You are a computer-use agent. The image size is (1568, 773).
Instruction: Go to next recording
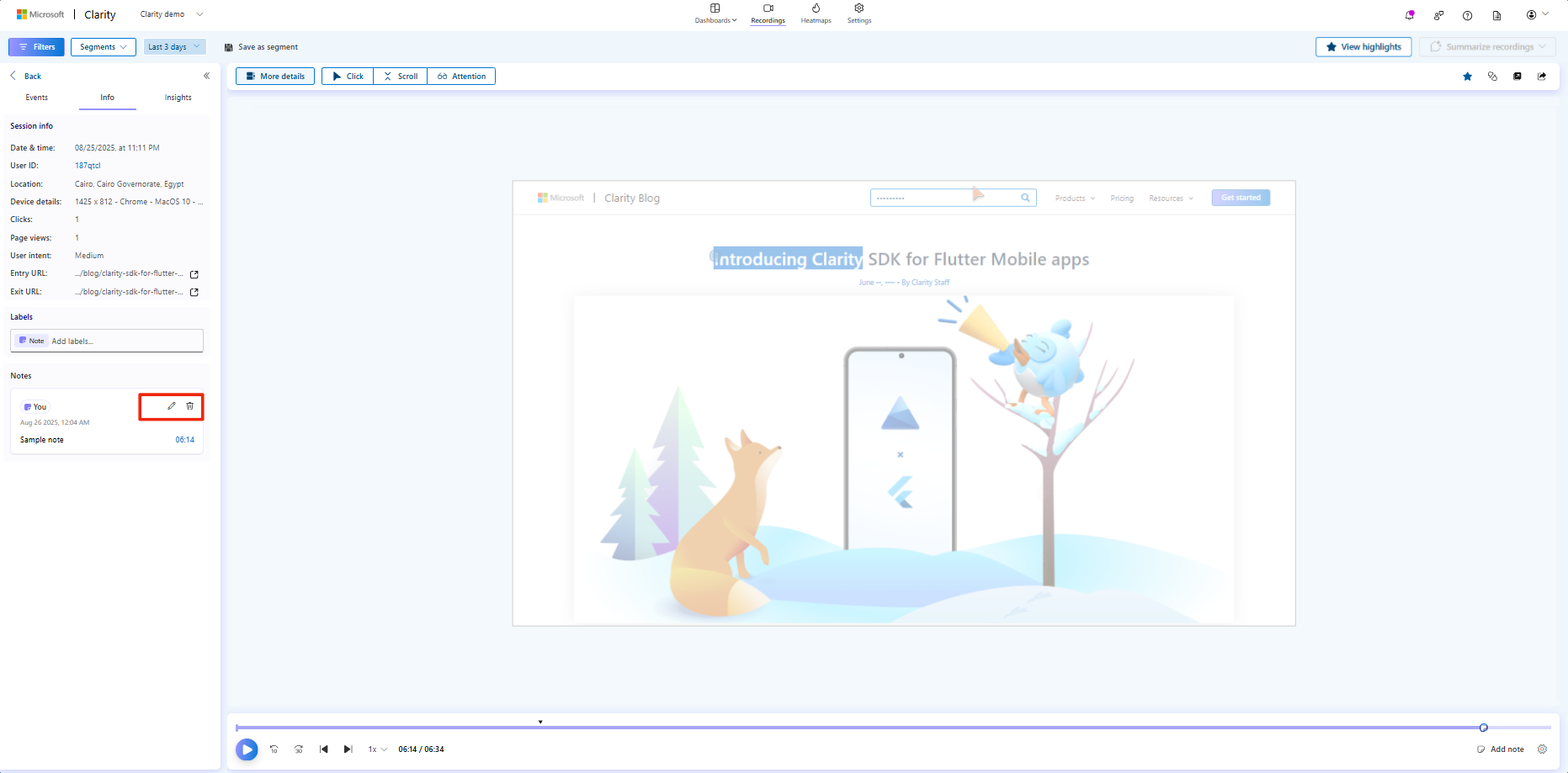(348, 749)
